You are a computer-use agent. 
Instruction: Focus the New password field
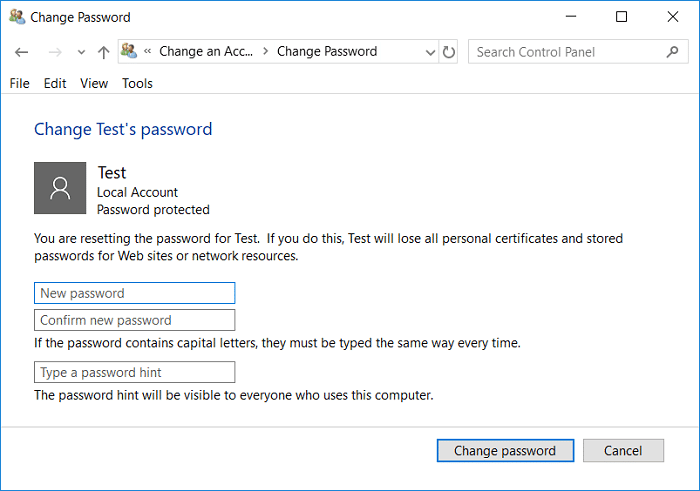(x=135, y=293)
